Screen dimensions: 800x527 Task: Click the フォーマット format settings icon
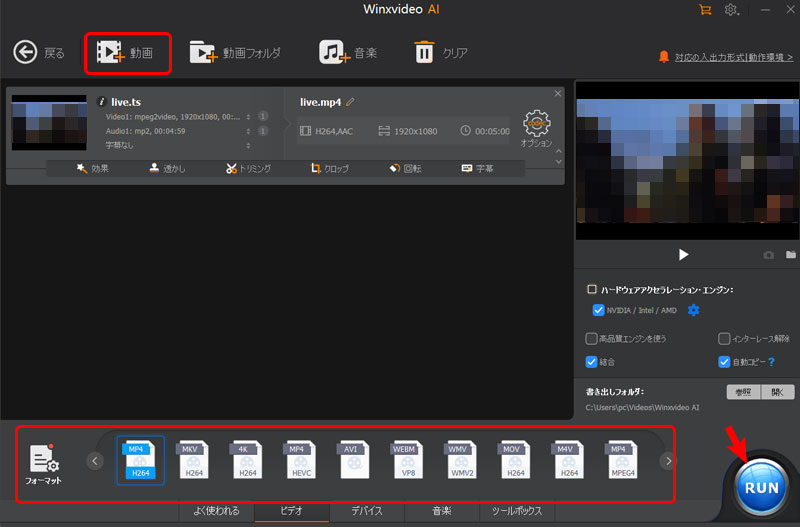click(43, 464)
